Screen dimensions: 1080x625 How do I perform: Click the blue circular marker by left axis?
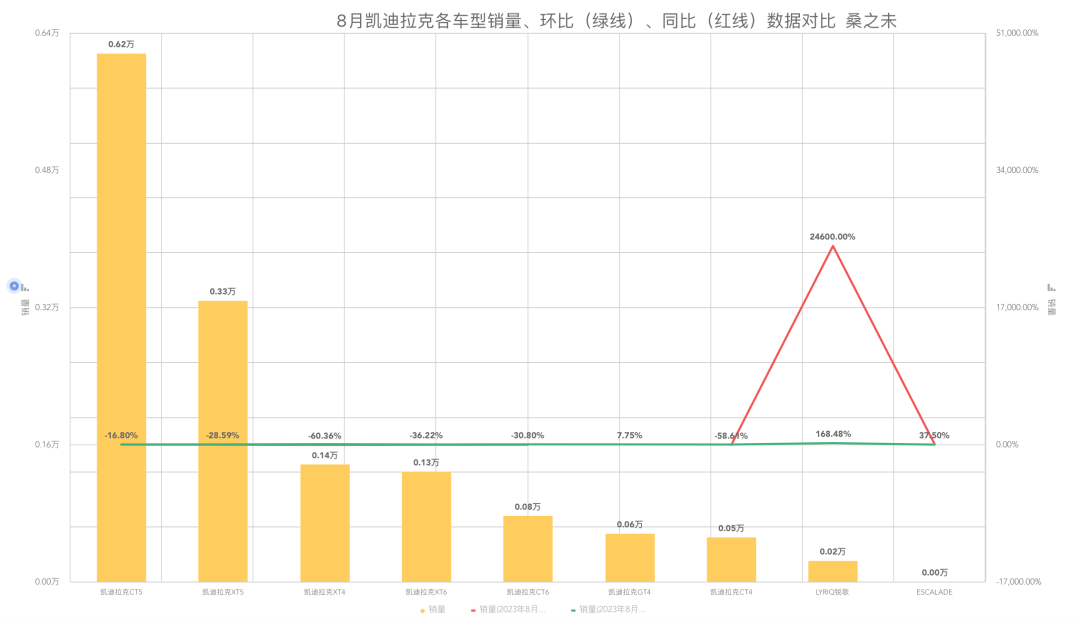click(x=14, y=286)
